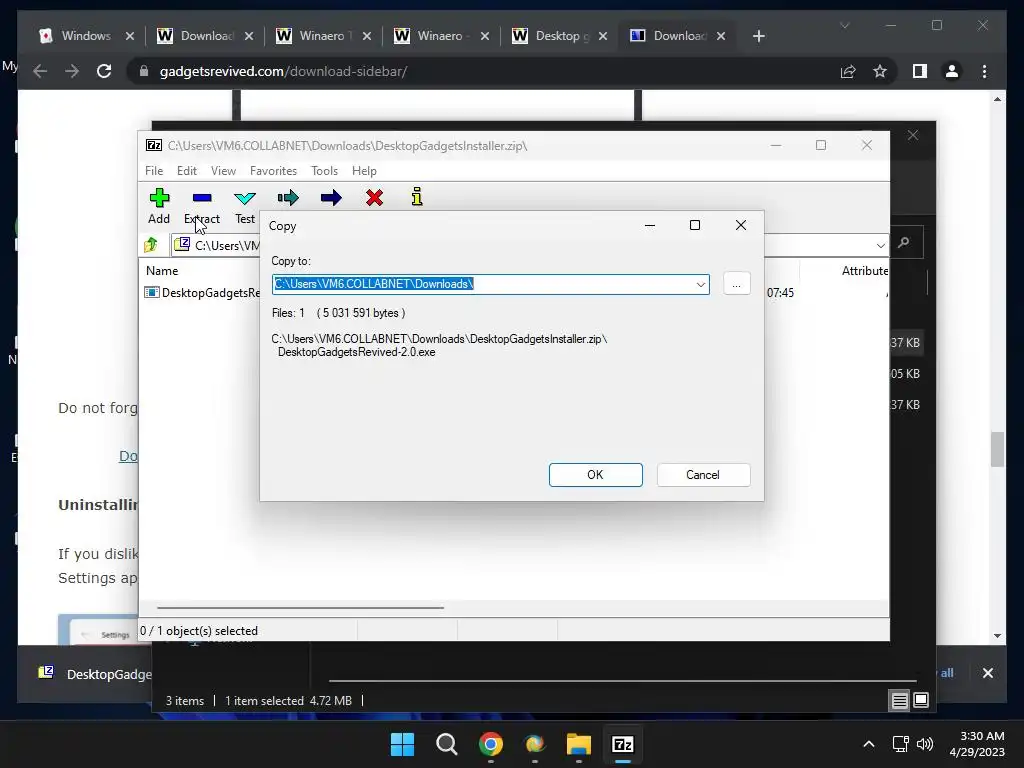Click the 7-Zip horizontal scrollbar
The image size is (1024, 768).
click(x=300, y=607)
